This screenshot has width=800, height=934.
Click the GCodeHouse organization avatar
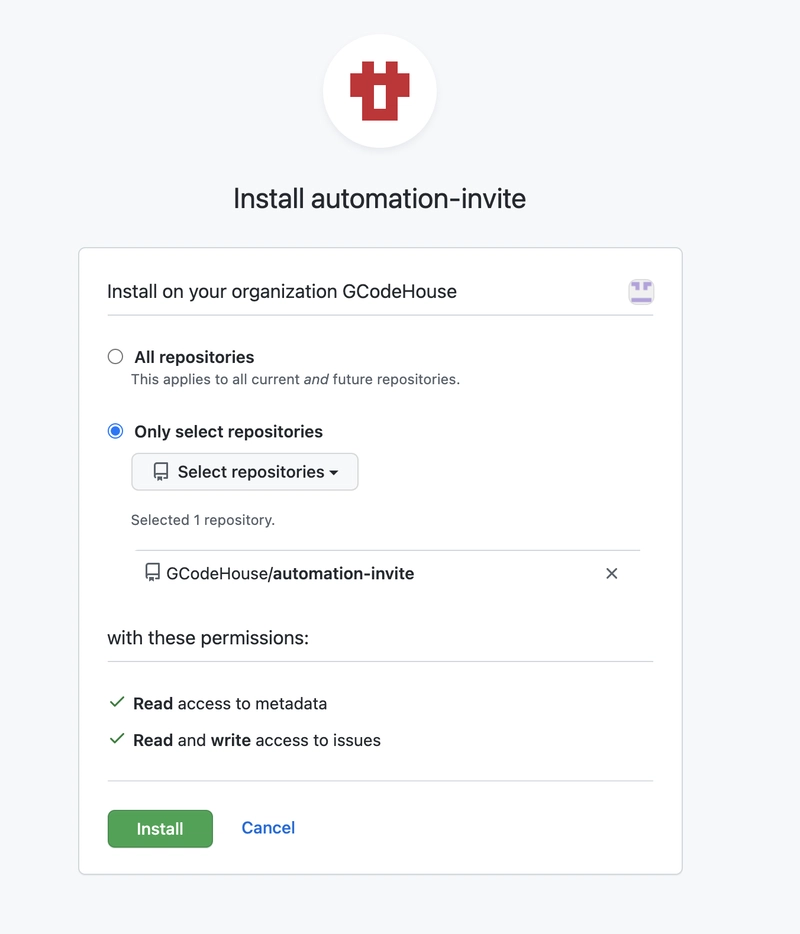click(x=641, y=292)
